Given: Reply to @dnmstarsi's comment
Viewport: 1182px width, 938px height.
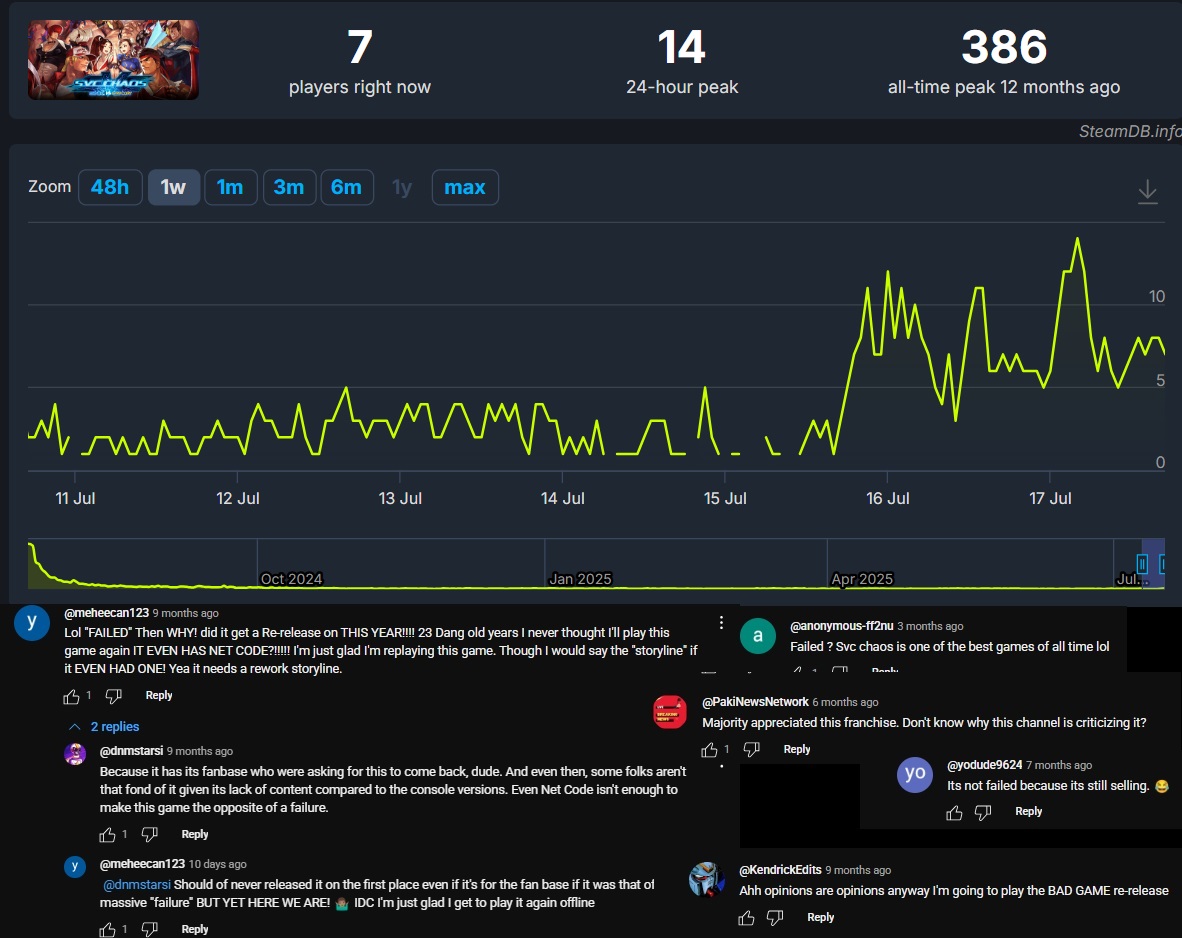Looking at the screenshot, I should (x=194, y=834).
